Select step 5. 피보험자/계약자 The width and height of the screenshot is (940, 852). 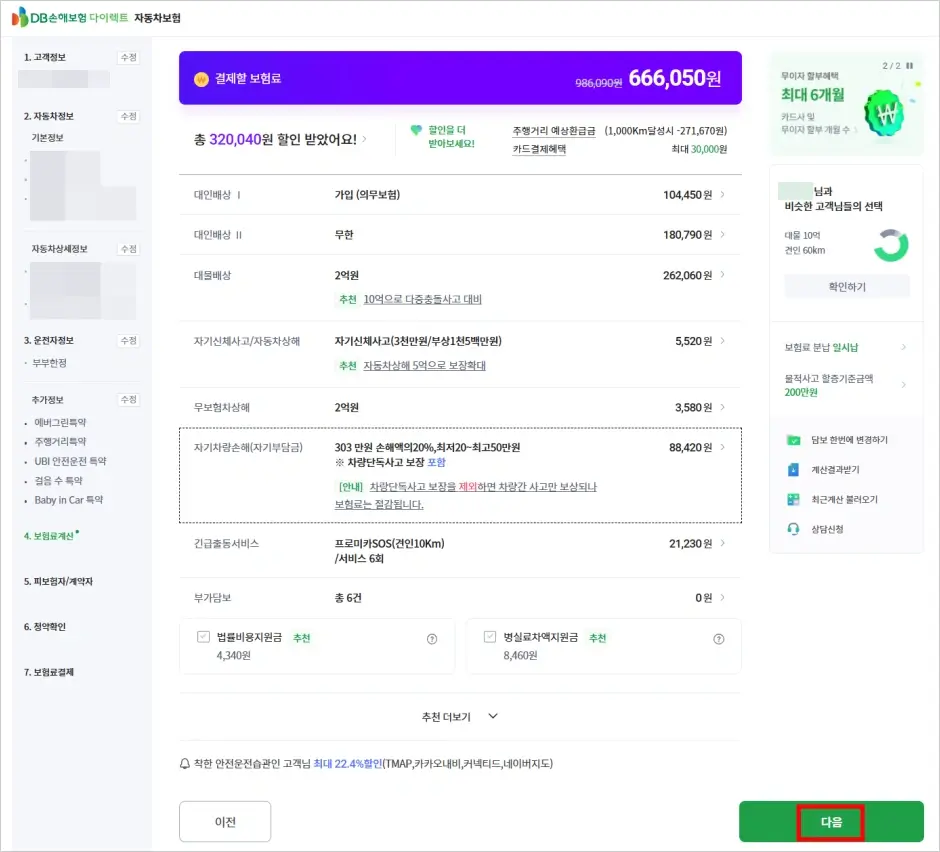tap(58, 581)
